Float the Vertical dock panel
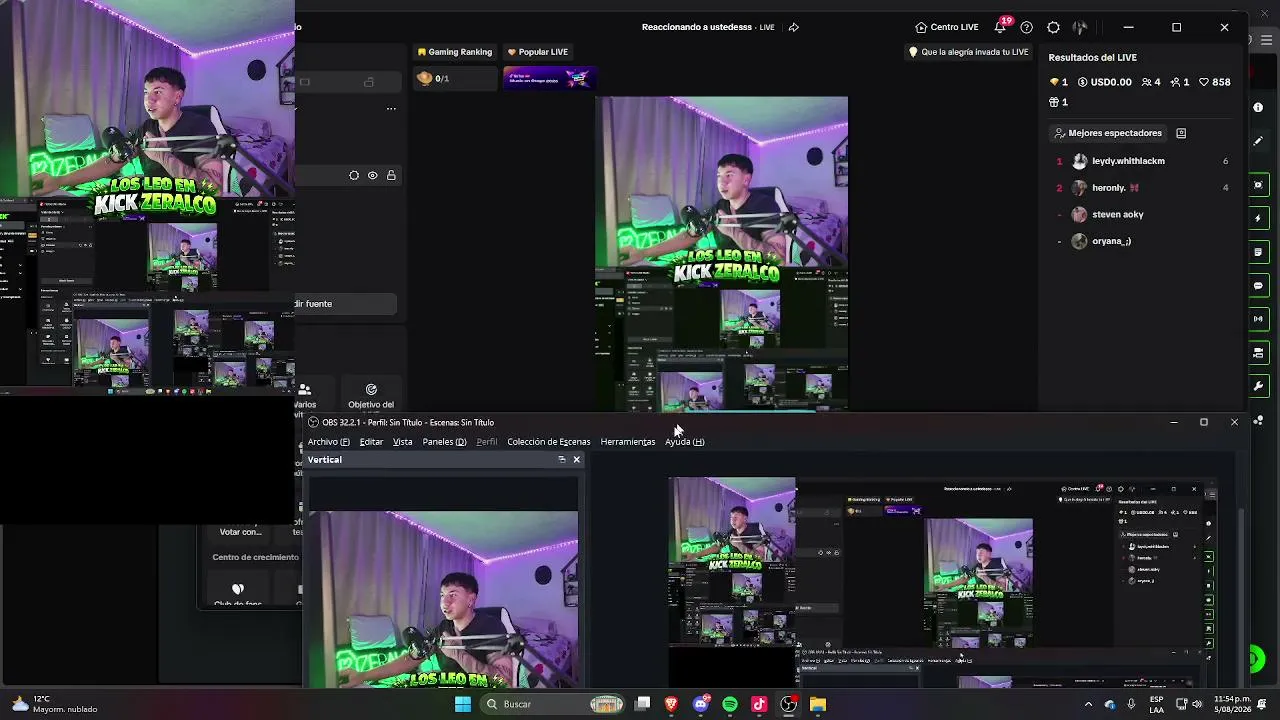 click(x=561, y=459)
